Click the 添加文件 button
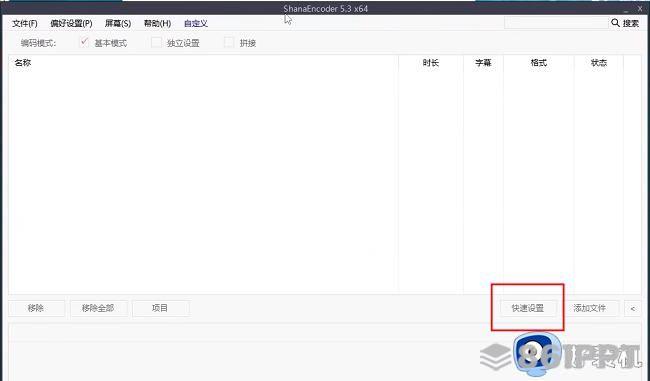Image resolution: width=650 pixels, height=381 pixels. coord(590,308)
